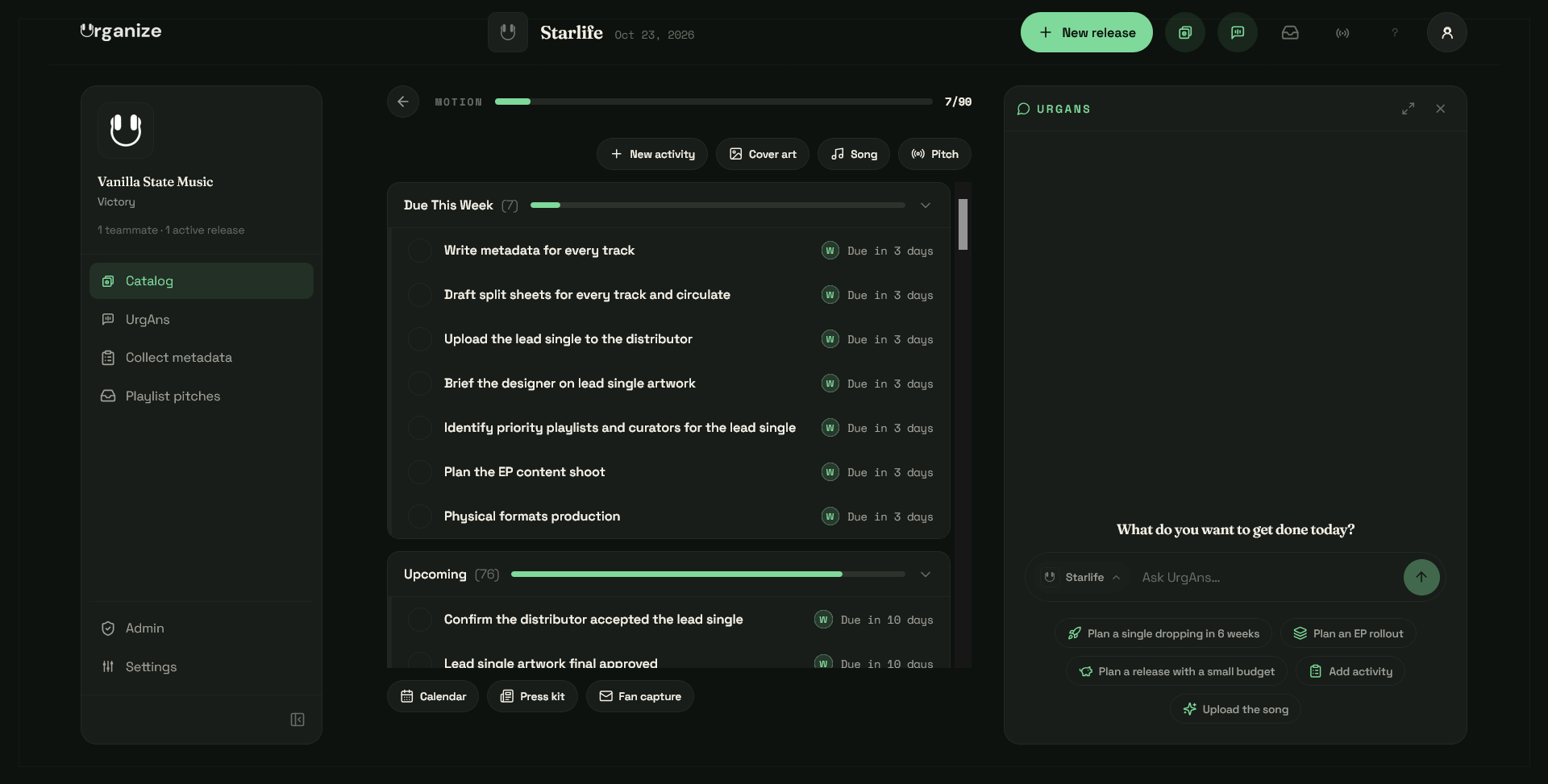The width and height of the screenshot is (1548, 784).
Task: Click assignee avatar on Upload lead single row
Action: pyautogui.click(x=830, y=339)
